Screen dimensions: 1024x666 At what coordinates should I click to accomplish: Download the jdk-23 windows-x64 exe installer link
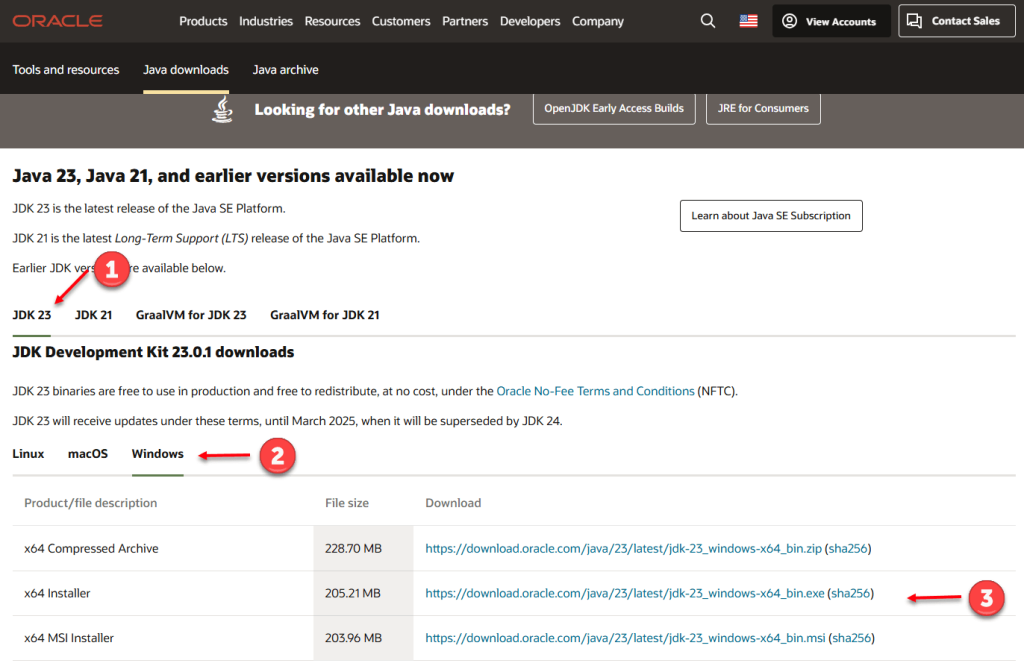click(x=624, y=593)
